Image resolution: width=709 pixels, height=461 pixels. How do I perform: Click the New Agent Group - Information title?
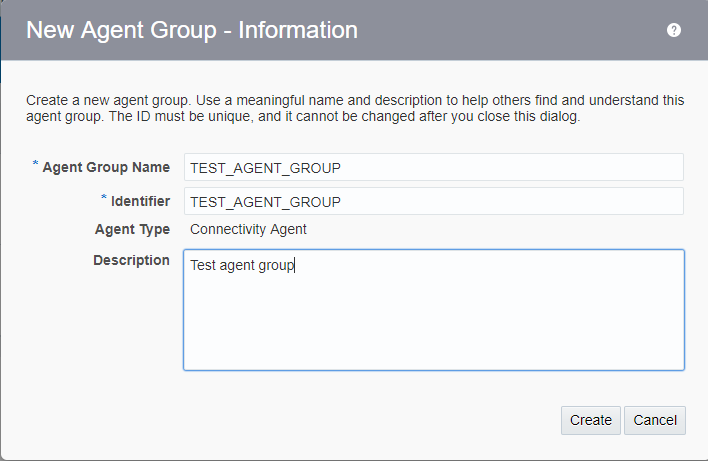click(x=191, y=30)
